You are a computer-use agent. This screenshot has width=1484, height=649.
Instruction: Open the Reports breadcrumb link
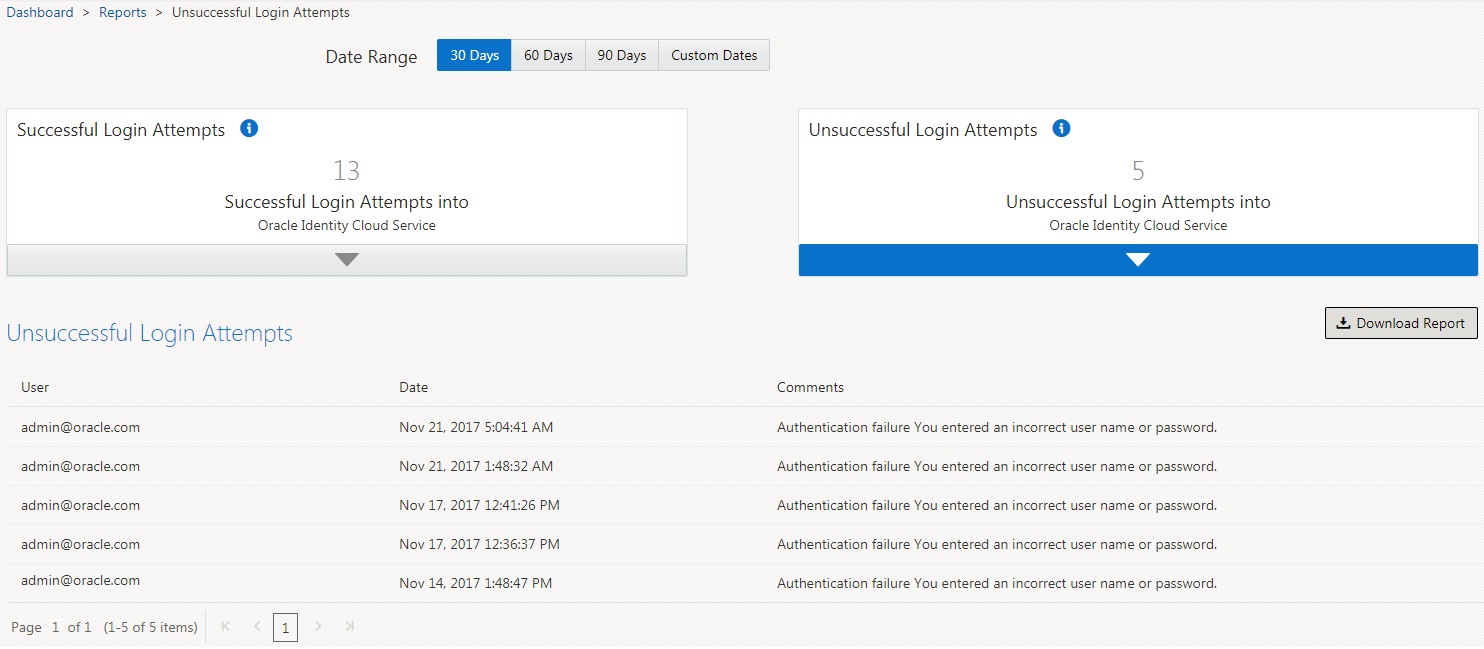122,12
